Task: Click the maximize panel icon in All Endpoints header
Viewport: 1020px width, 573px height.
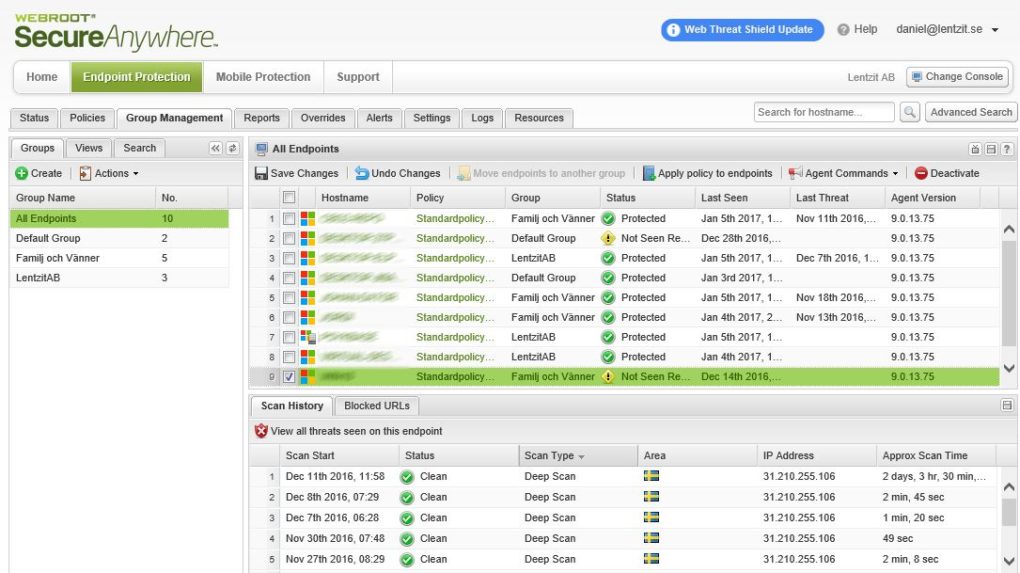Action: (x=991, y=149)
